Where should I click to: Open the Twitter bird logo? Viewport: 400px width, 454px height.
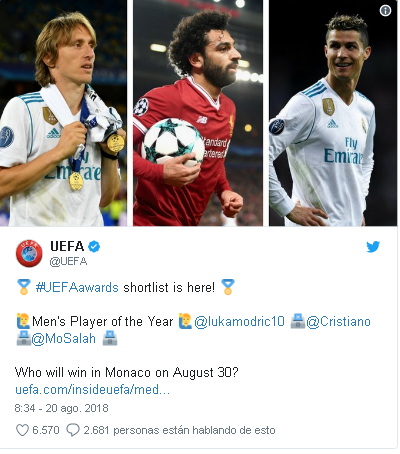(373, 247)
